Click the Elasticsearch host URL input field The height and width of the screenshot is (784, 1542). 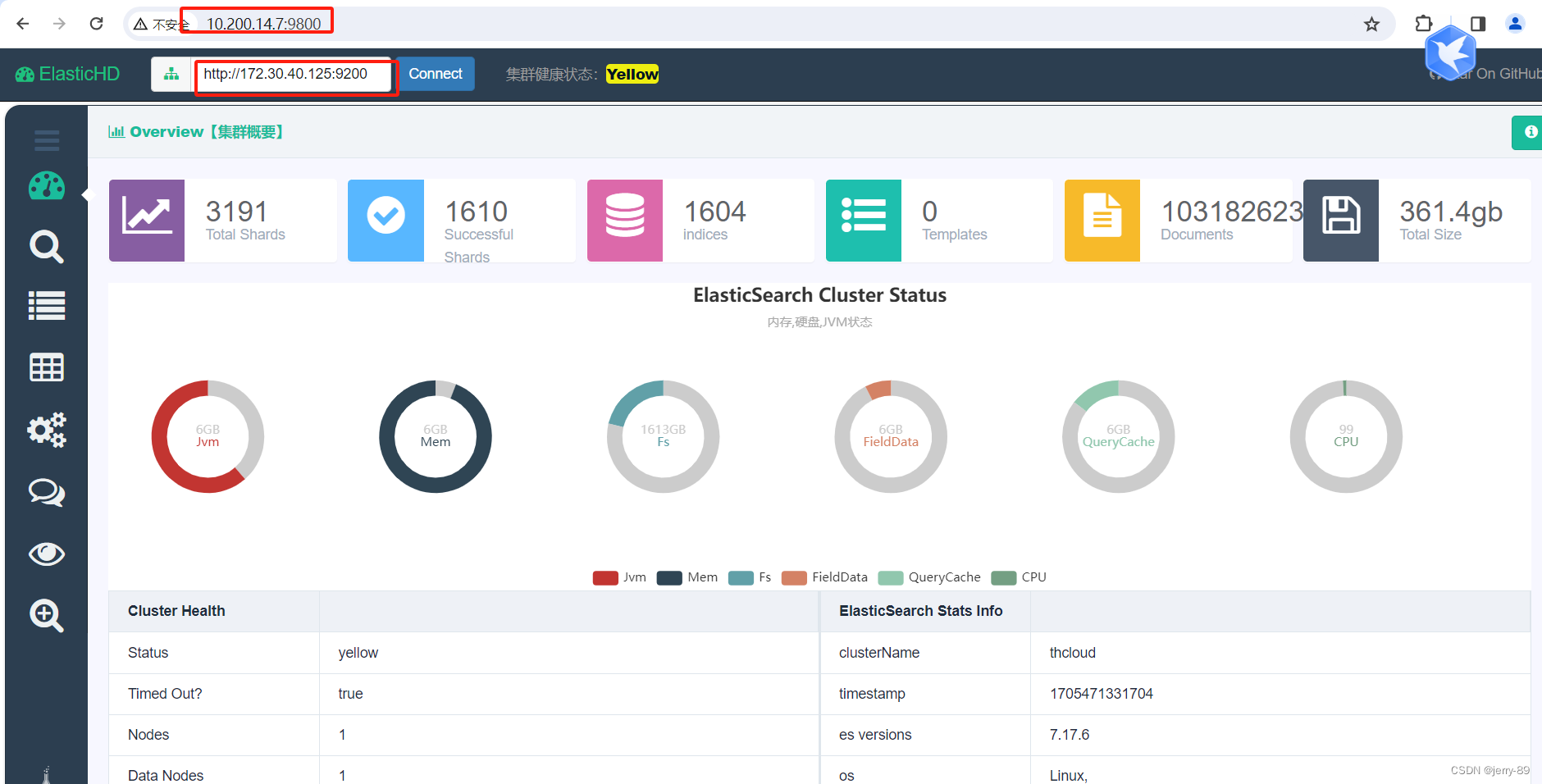[291, 74]
